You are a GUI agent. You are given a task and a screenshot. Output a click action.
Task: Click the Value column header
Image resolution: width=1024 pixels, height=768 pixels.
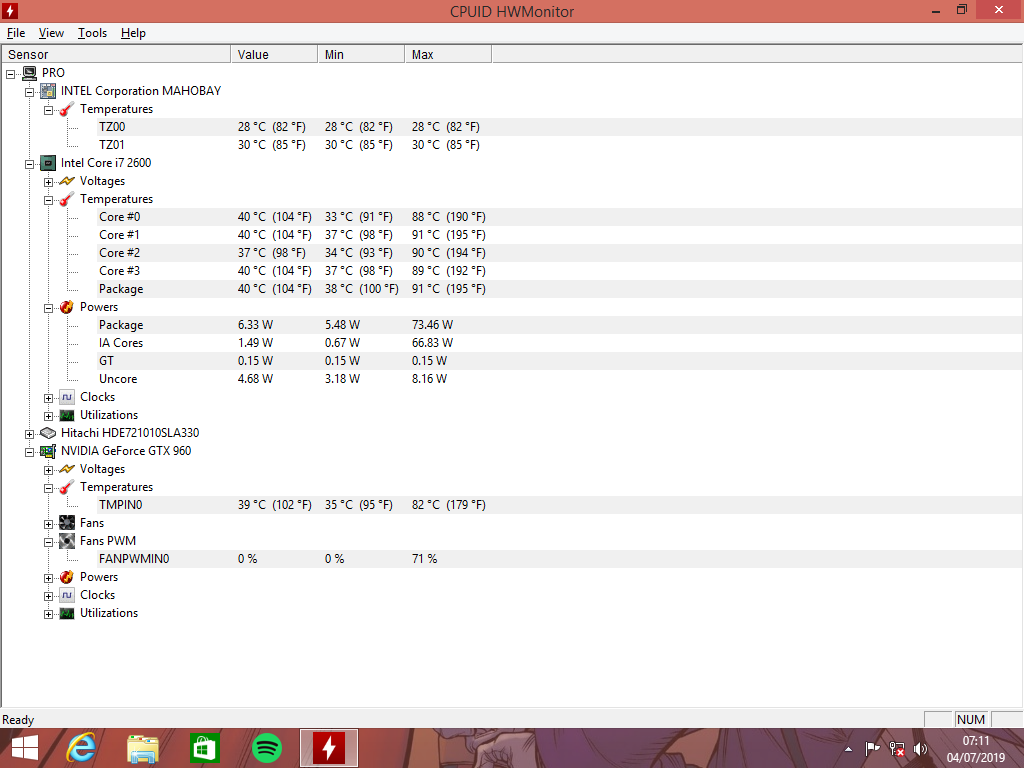click(274, 54)
